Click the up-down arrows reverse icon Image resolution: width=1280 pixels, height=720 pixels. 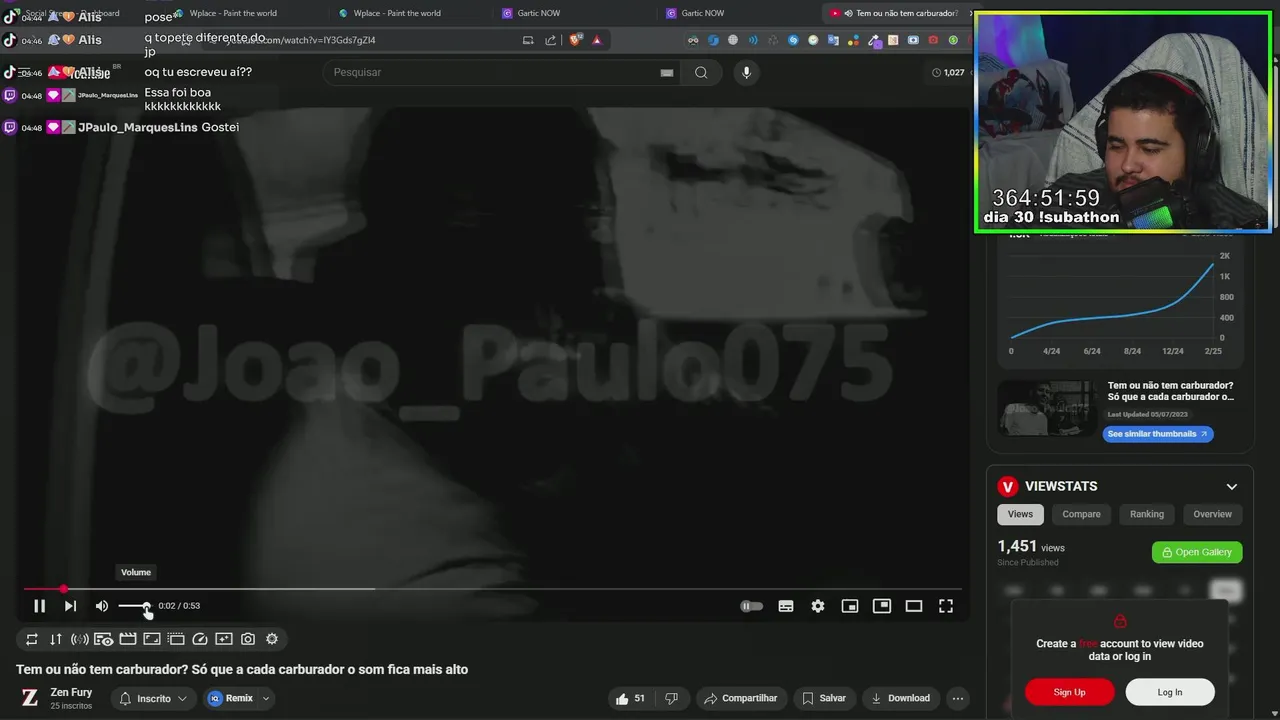pyautogui.click(x=56, y=639)
